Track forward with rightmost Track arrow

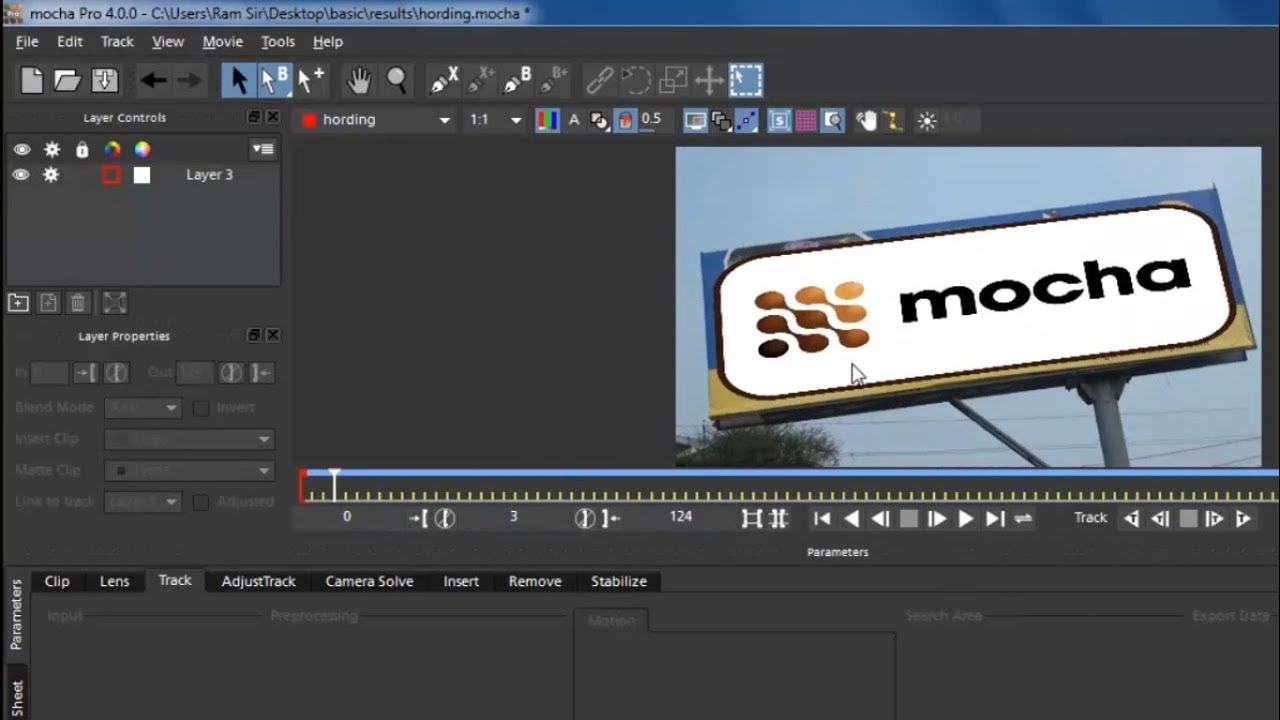pos(1243,518)
